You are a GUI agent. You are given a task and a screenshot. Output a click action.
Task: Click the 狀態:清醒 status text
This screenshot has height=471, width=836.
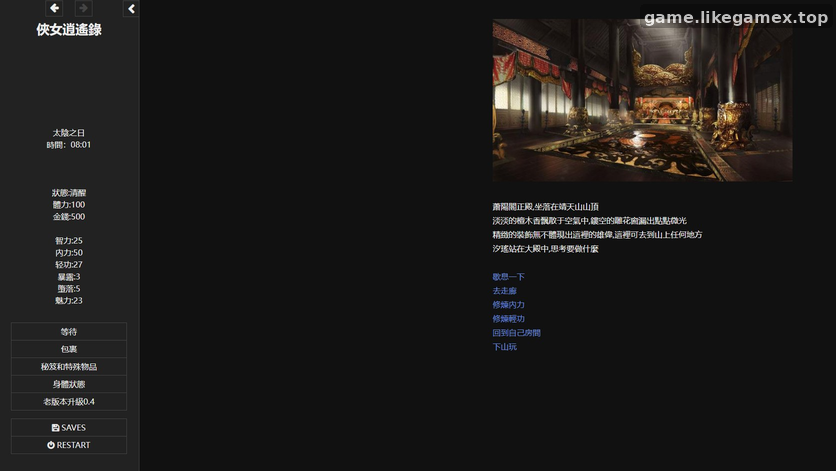click(69, 193)
